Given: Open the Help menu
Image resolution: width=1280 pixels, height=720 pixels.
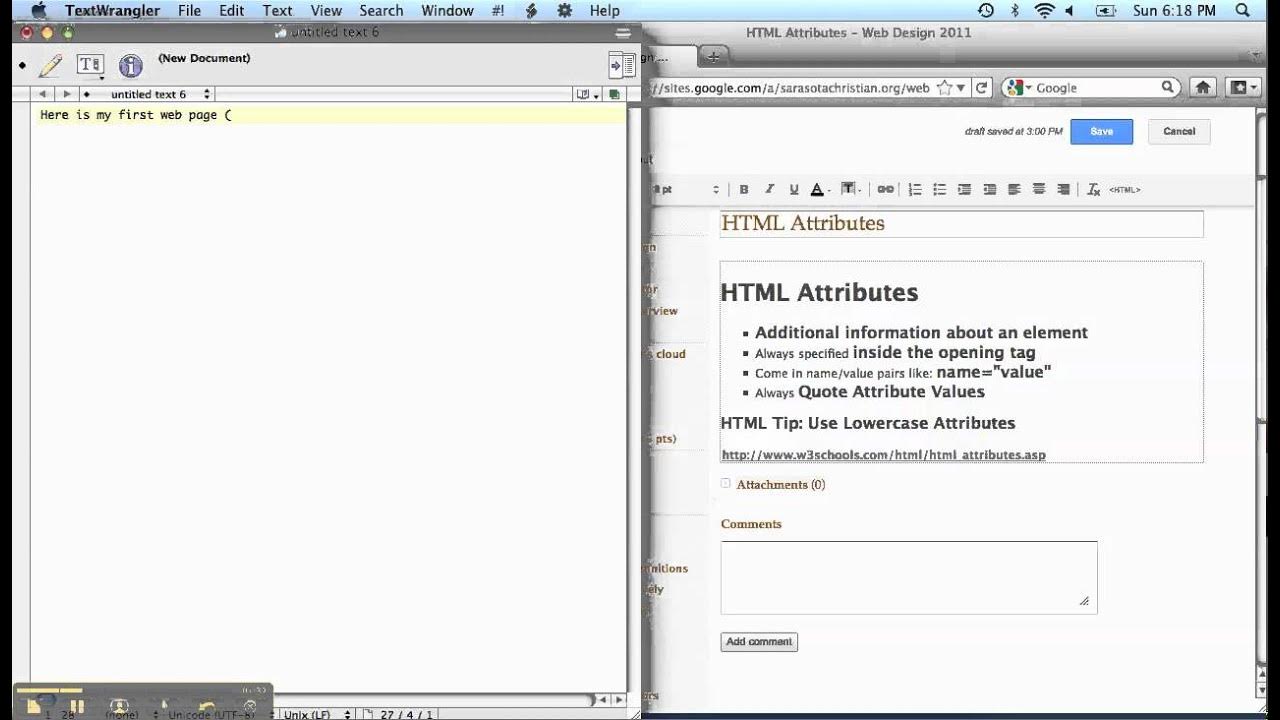Looking at the screenshot, I should pos(604,10).
